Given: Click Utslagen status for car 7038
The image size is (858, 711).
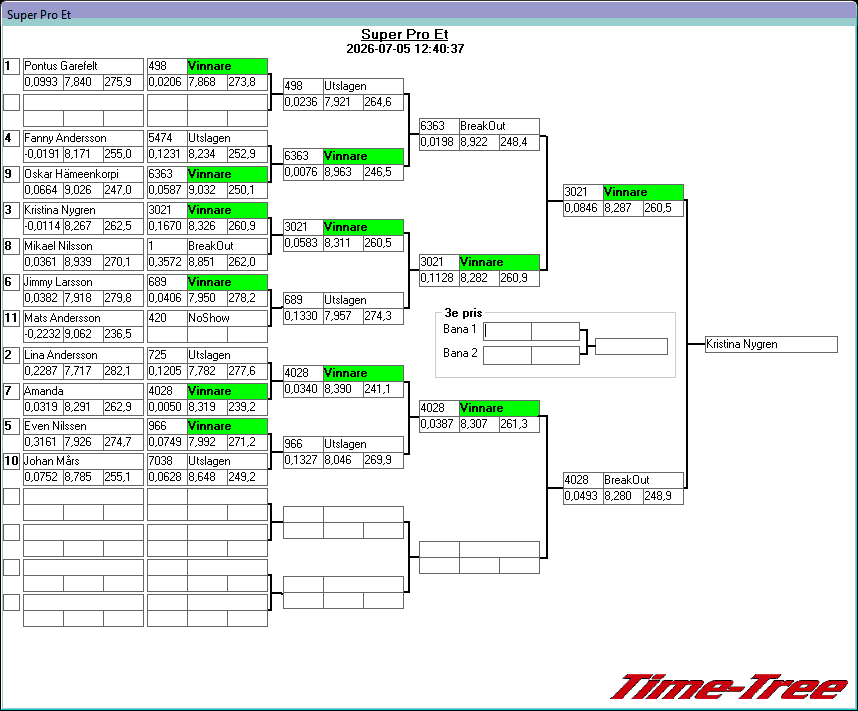Looking at the screenshot, I should (x=227, y=461).
